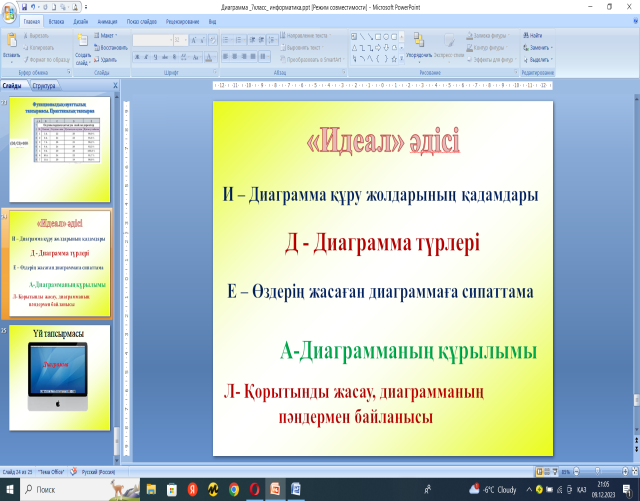Open line spacing dropdown

pyautogui.click(x=273, y=40)
